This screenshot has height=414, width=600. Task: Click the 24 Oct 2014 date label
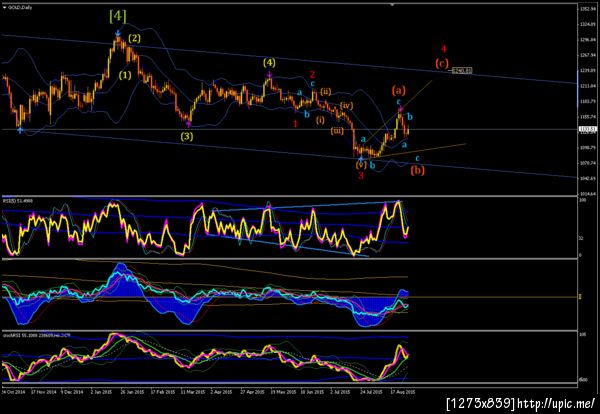pos(13,392)
